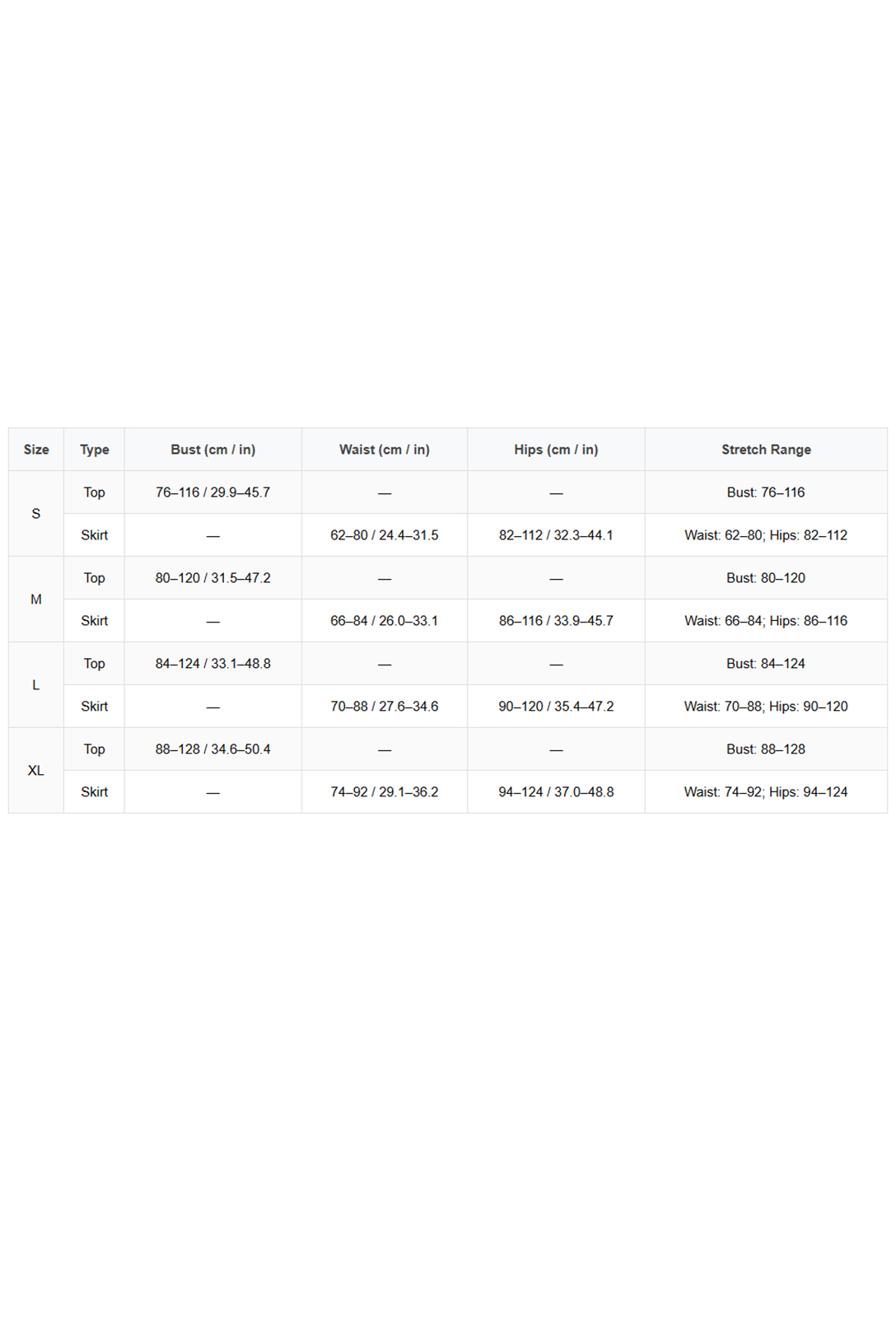Select the "Bust: 76–116" stretch range cell
Image resolution: width=896 pixels, height=1344 pixels.
tap(766, 492)
